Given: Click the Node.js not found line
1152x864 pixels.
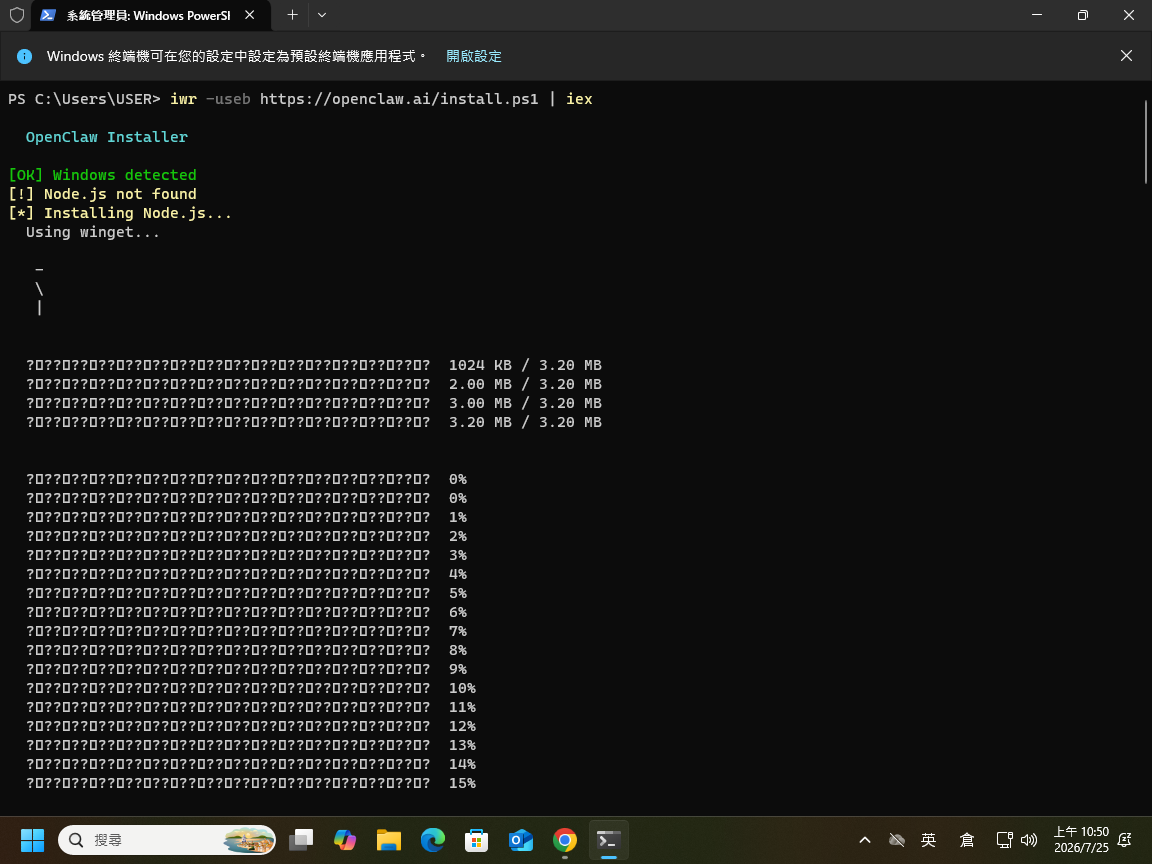Looking at the screenshot, I should [x=102, y=194].
